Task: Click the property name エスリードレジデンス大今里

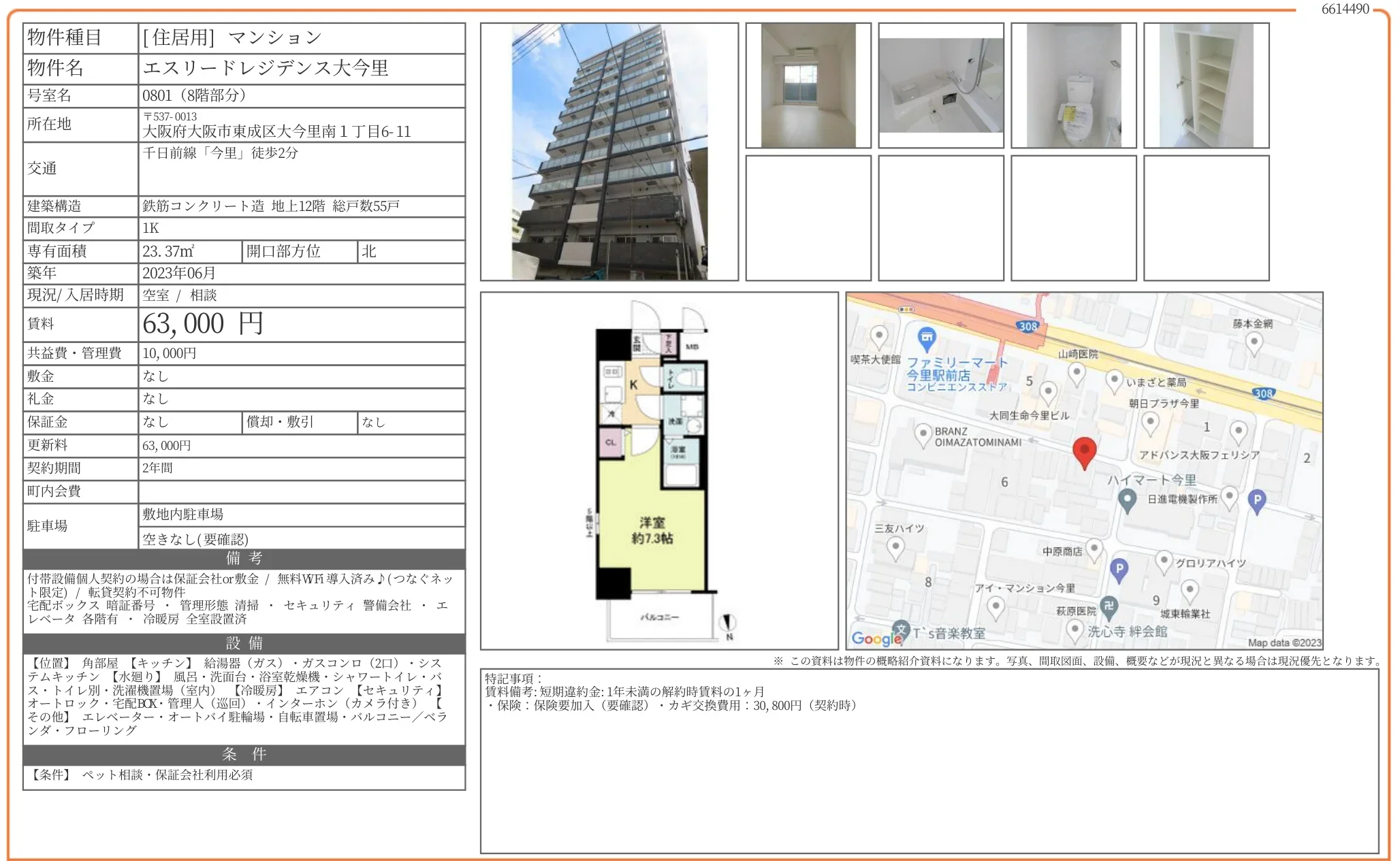Action: [266, 68]
